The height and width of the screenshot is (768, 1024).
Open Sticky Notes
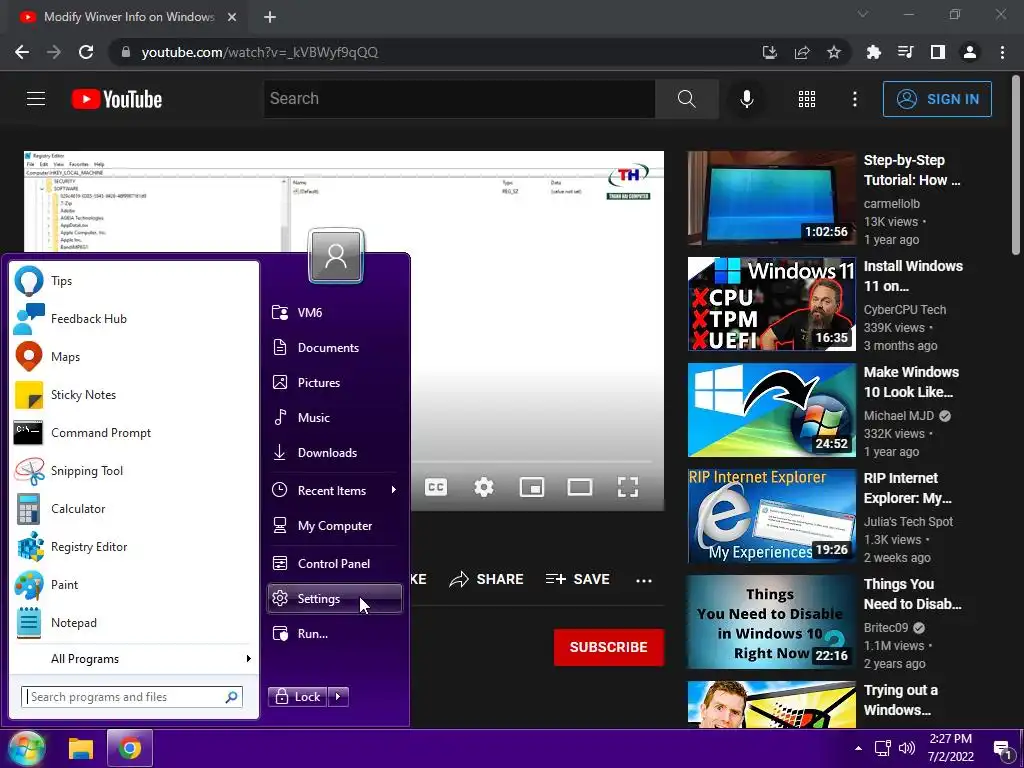134,394
